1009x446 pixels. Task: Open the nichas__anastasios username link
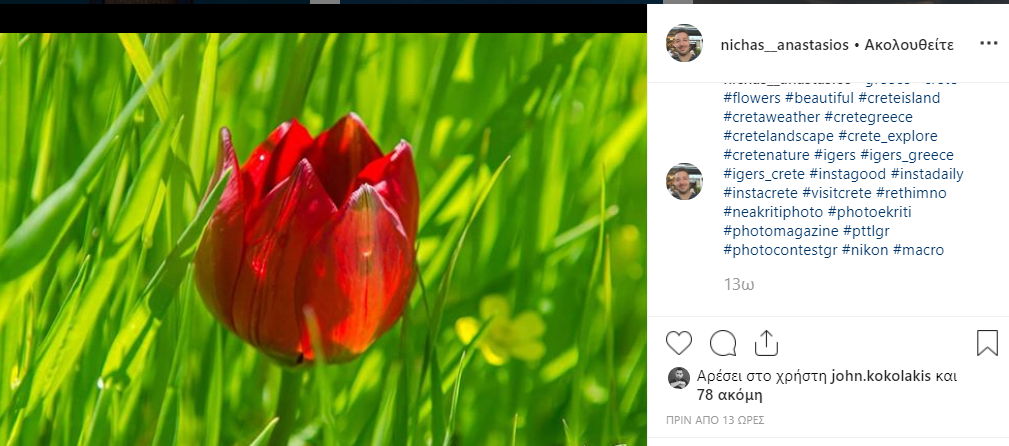784,45
